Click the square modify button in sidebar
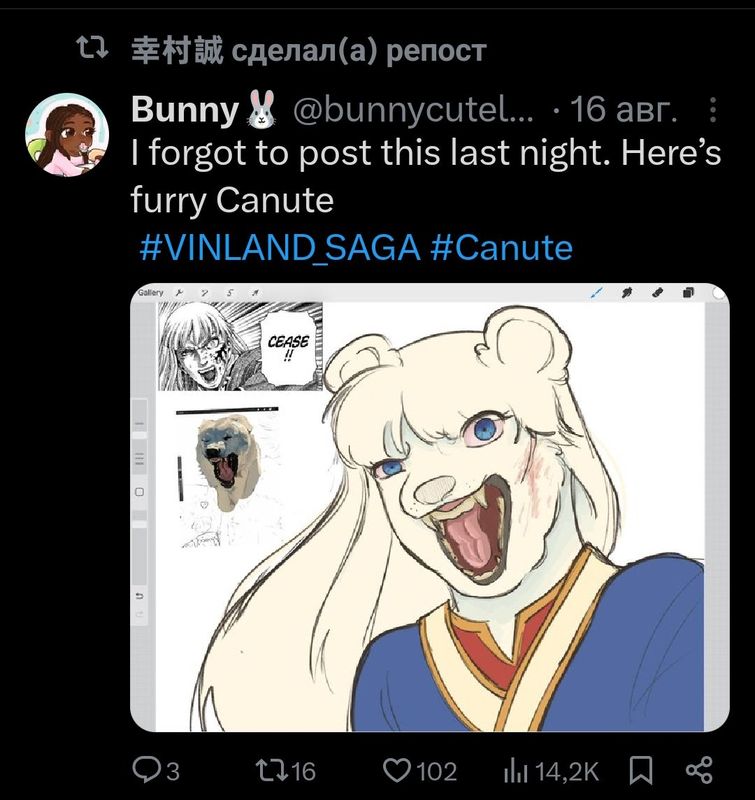This screenshot has height=800, width=755. (x=140, y=492)
